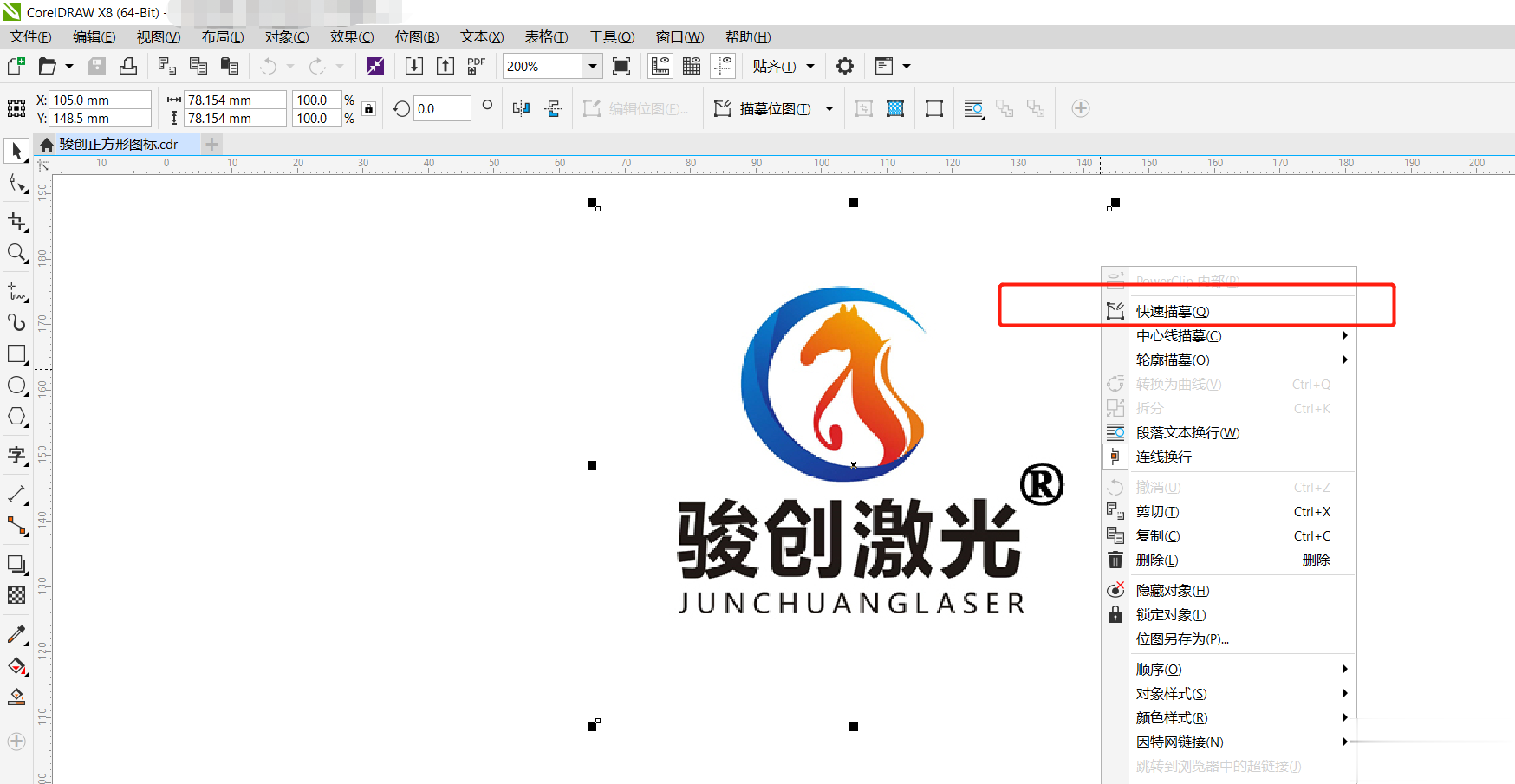Click quick customize plus in property bar
The height and width of the screenshot is (784, 1515).
click(x=1080, y=108)
